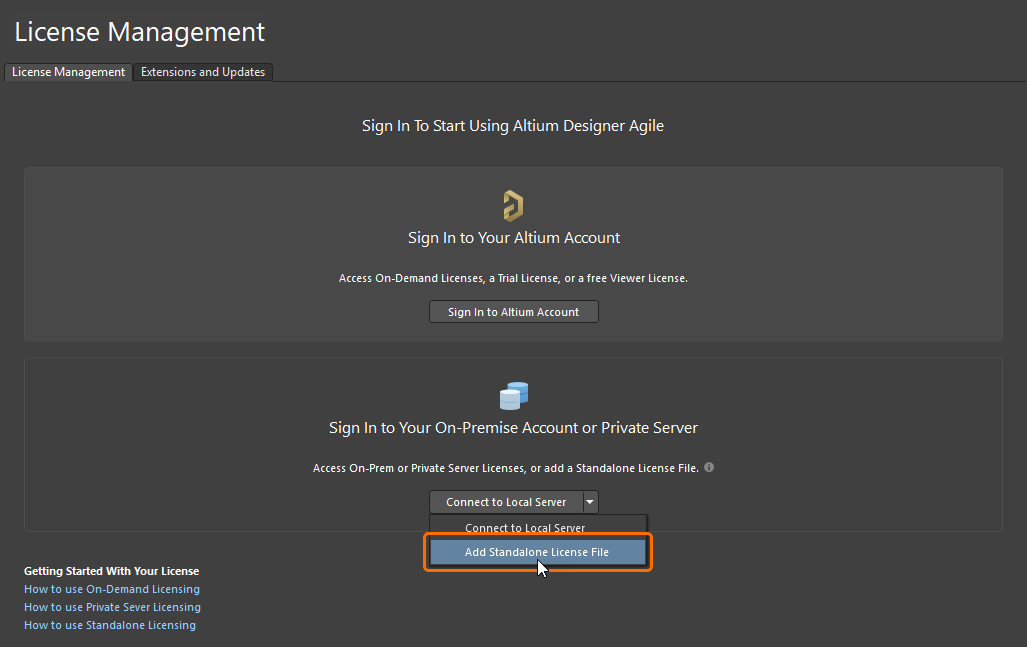Follow the How to use Private Sever Licensing link

[112, 607]
